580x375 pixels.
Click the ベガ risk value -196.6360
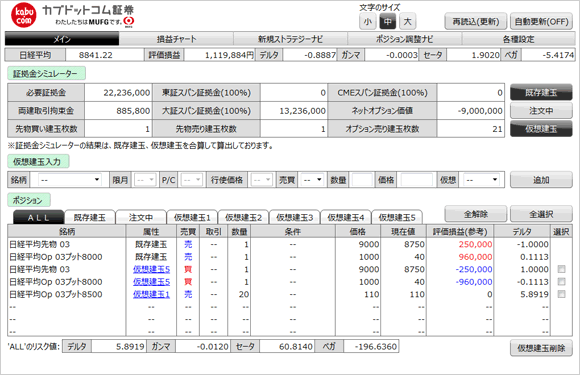point(375,347)
